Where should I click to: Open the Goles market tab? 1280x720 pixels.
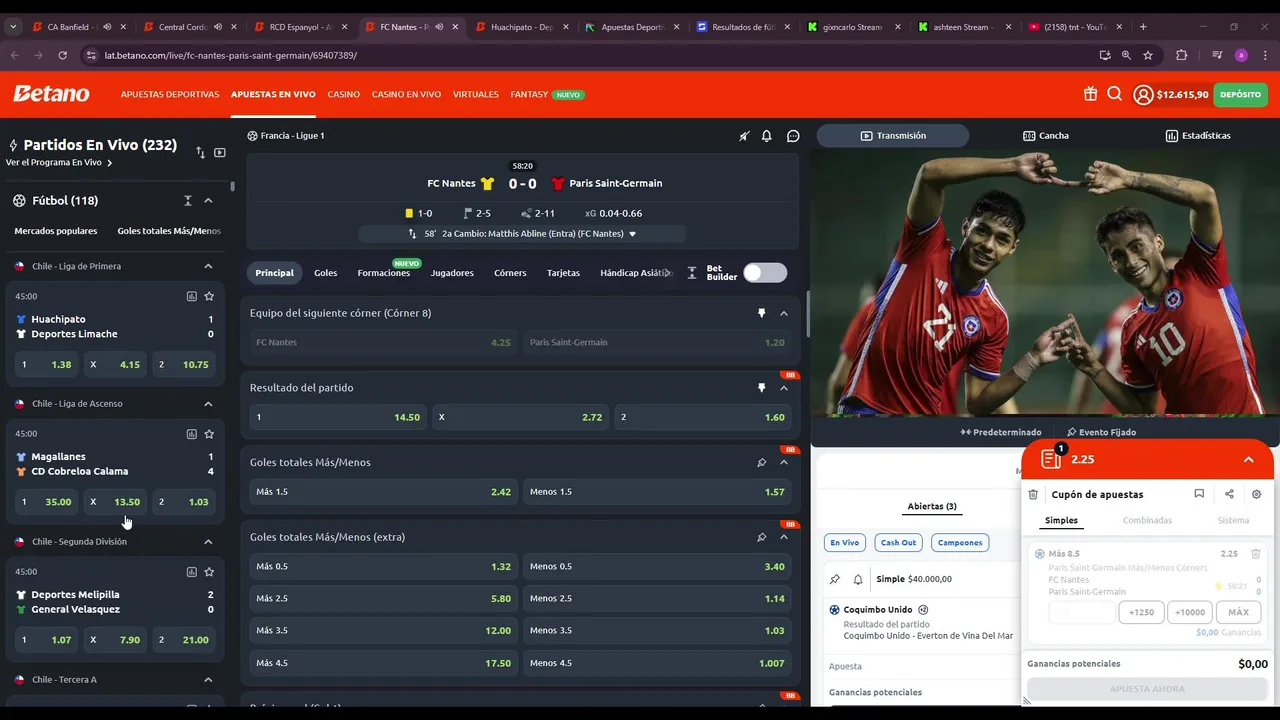pyautogui.click(x=325, y=273)
